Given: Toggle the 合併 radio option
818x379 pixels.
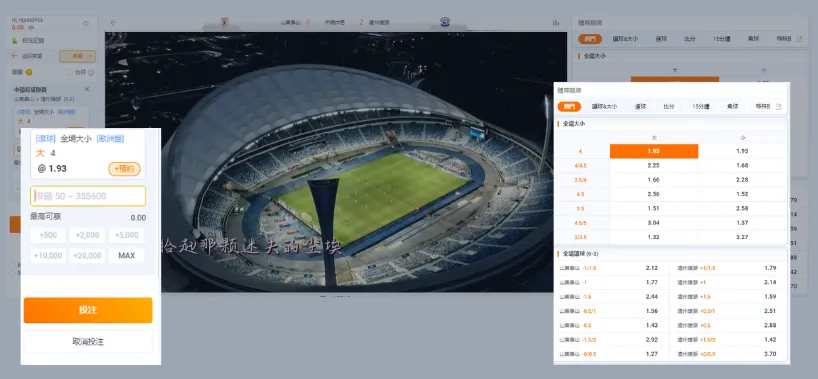Looking at the screenshot, I should pyautogui.click(x=70, y=73).
